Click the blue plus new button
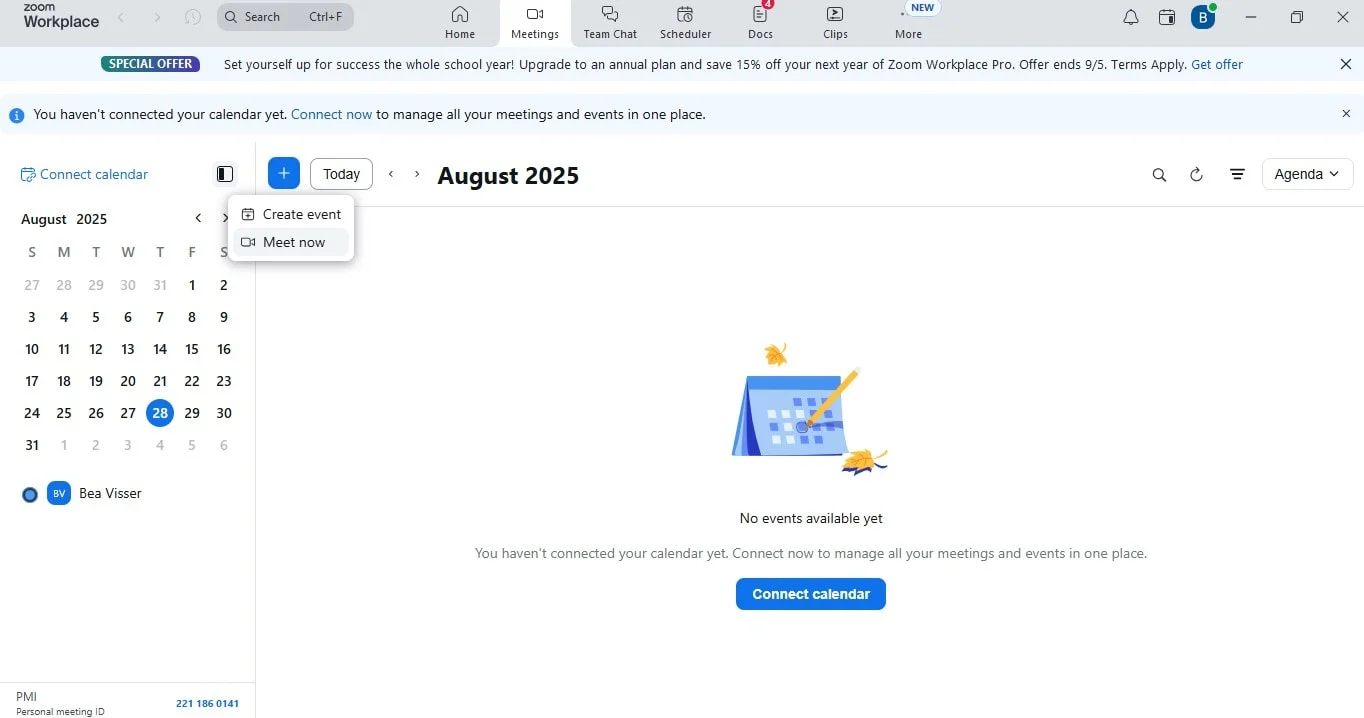Viewport: 1364px width, 718px height. 284,174
